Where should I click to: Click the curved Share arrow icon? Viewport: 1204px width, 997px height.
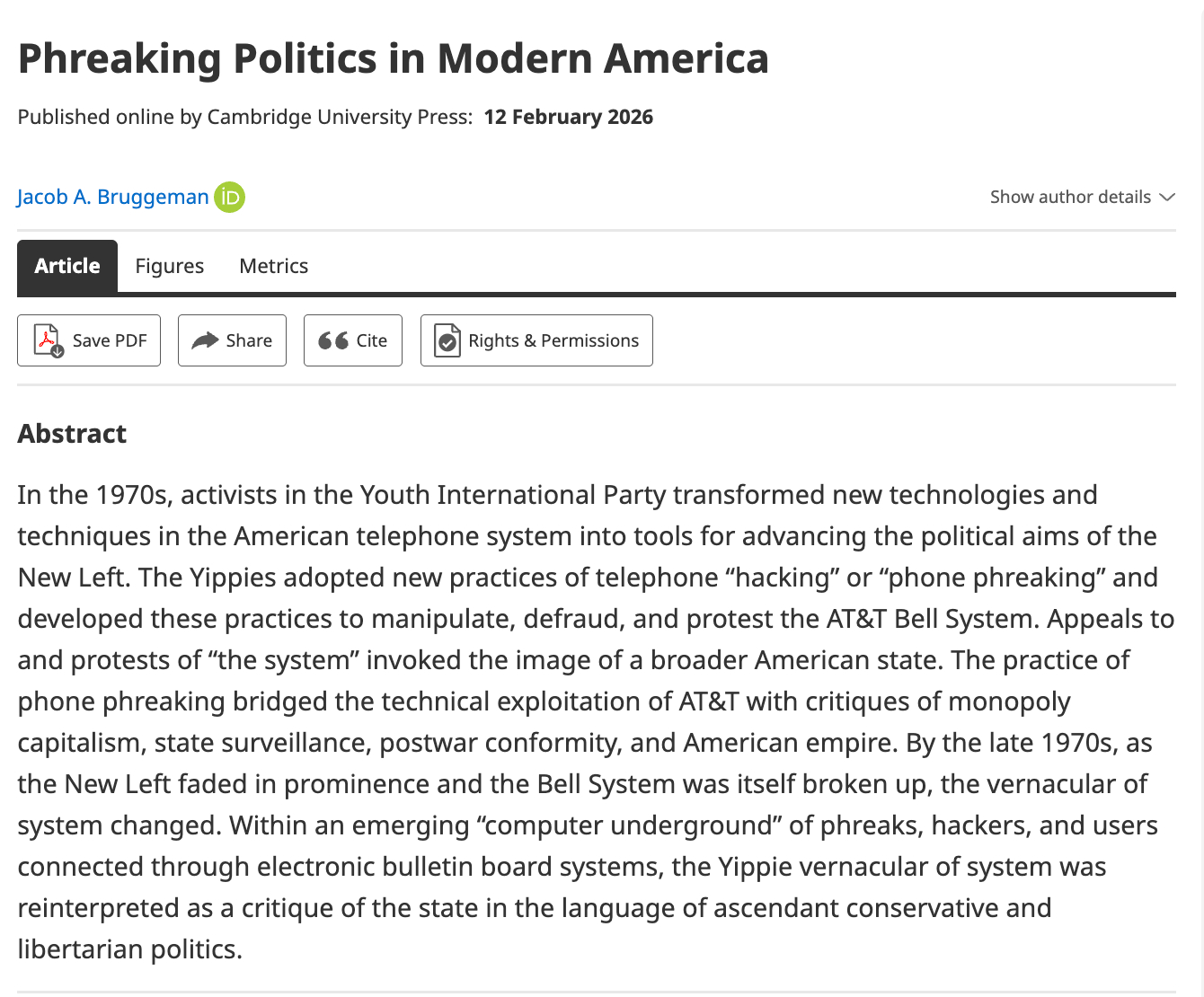(205, 340)
